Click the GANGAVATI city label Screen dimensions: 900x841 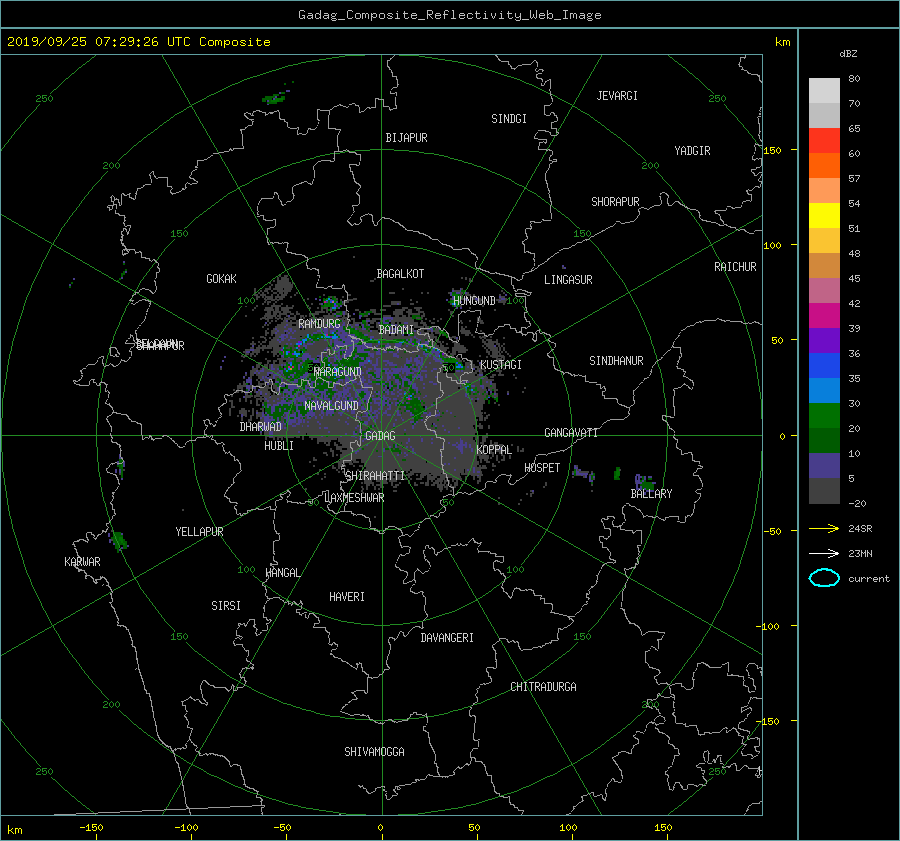(x=571, y=432)
